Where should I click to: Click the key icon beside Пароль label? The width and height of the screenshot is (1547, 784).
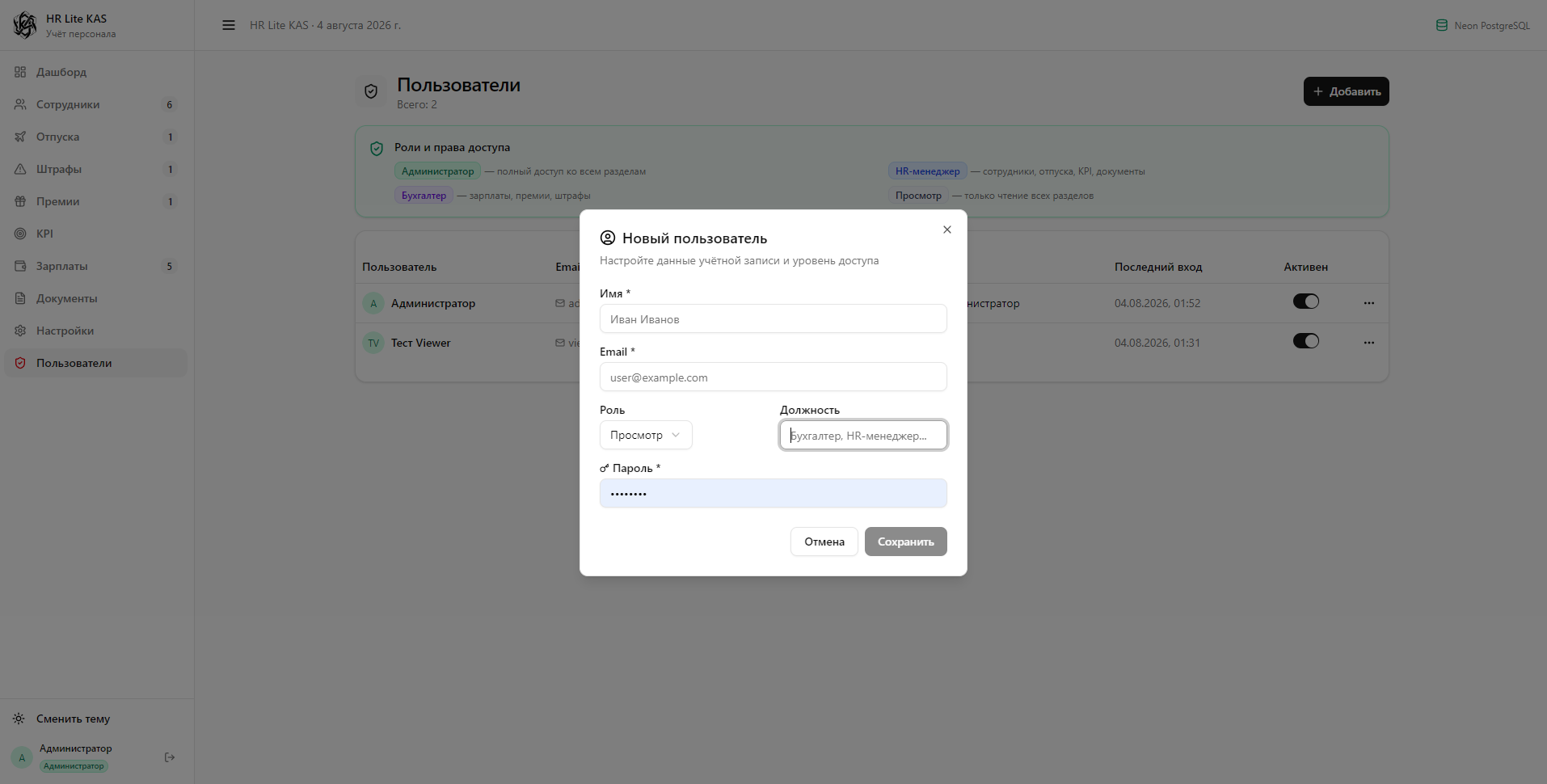click(605, 468)
